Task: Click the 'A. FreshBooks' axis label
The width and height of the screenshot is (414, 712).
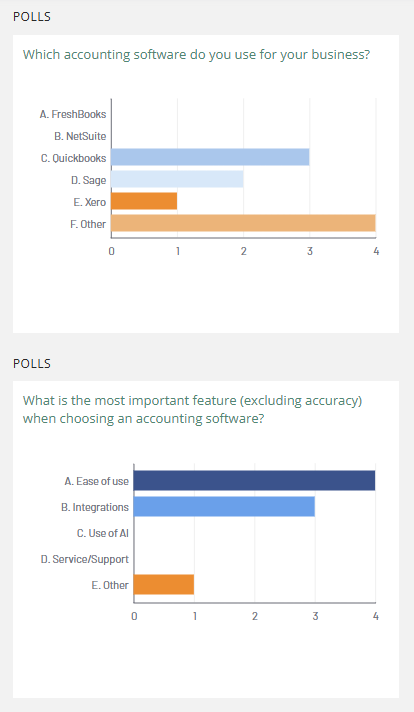Action: 73,114
